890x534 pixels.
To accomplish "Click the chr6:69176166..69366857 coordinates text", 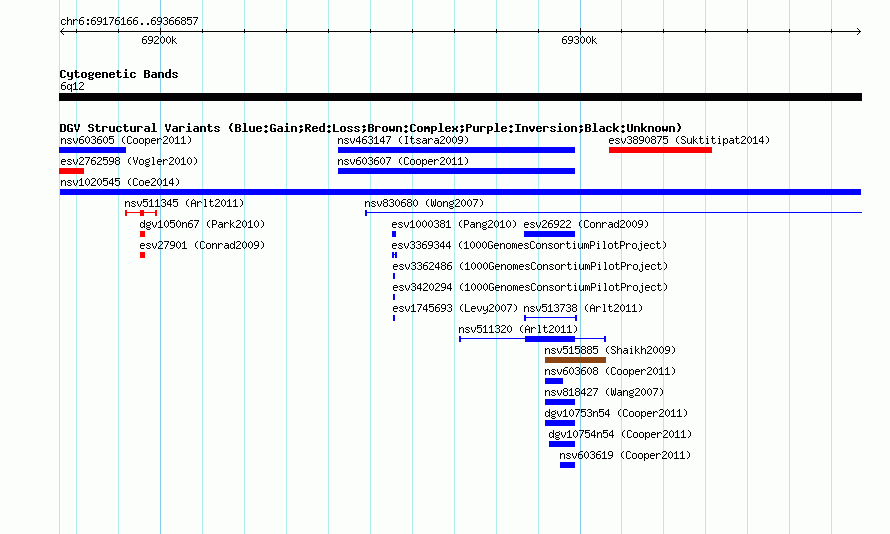I will (129, 21).
